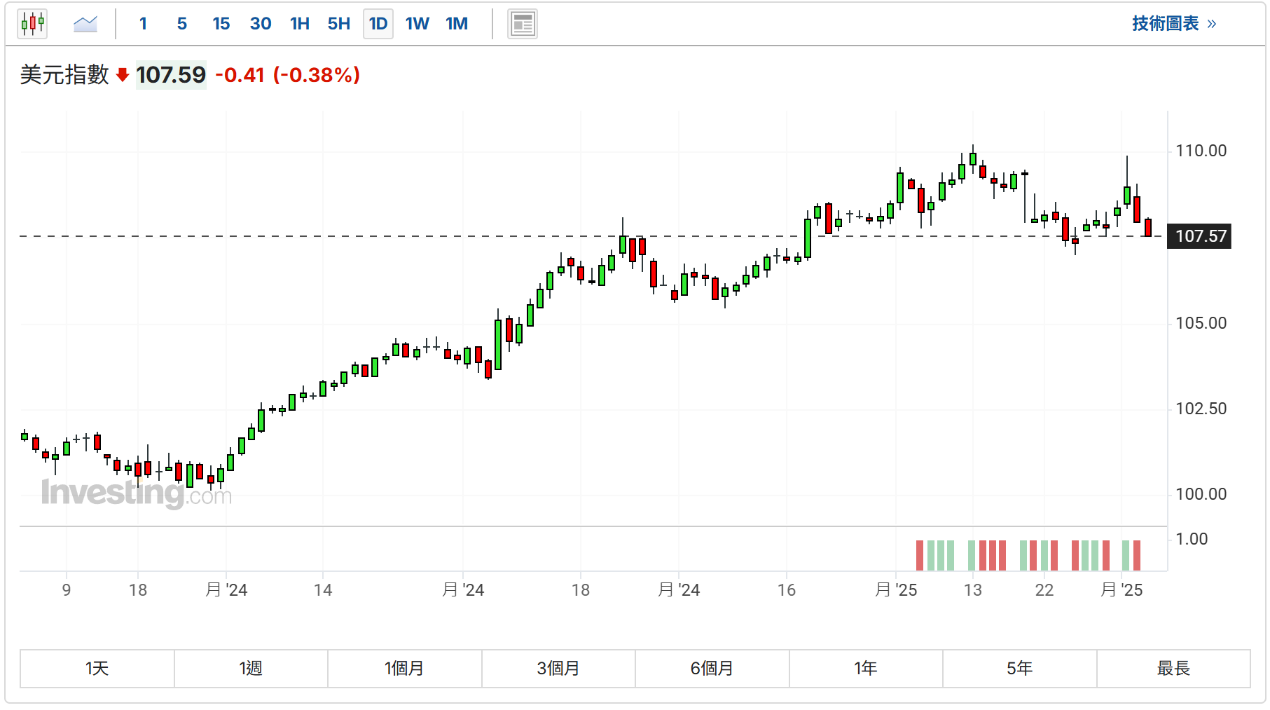Open 技術圖表 technical chart link
The image size is (1270, 710).
click(x=1165, y=23)
